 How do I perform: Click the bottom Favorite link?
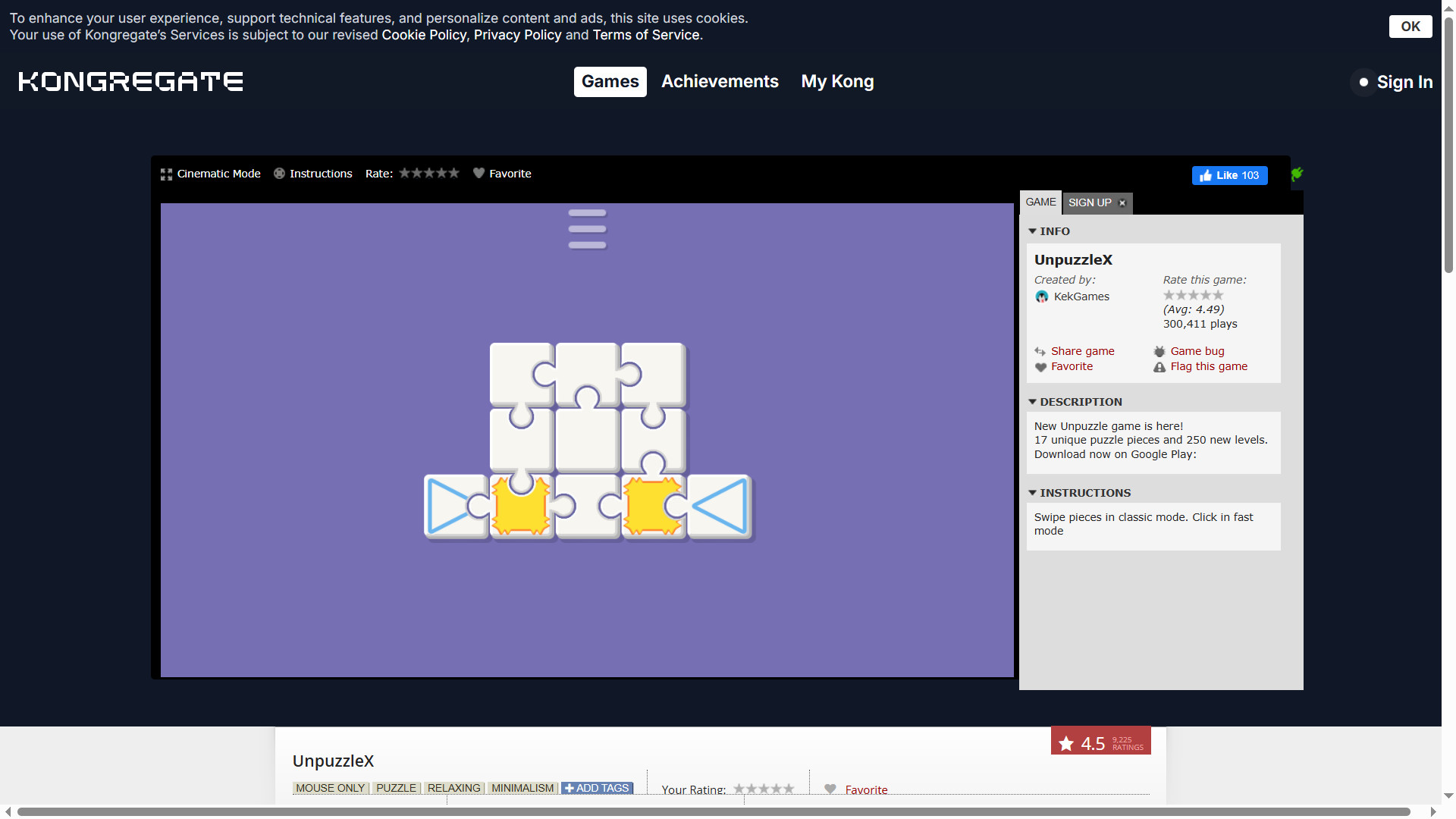[866, 790]
